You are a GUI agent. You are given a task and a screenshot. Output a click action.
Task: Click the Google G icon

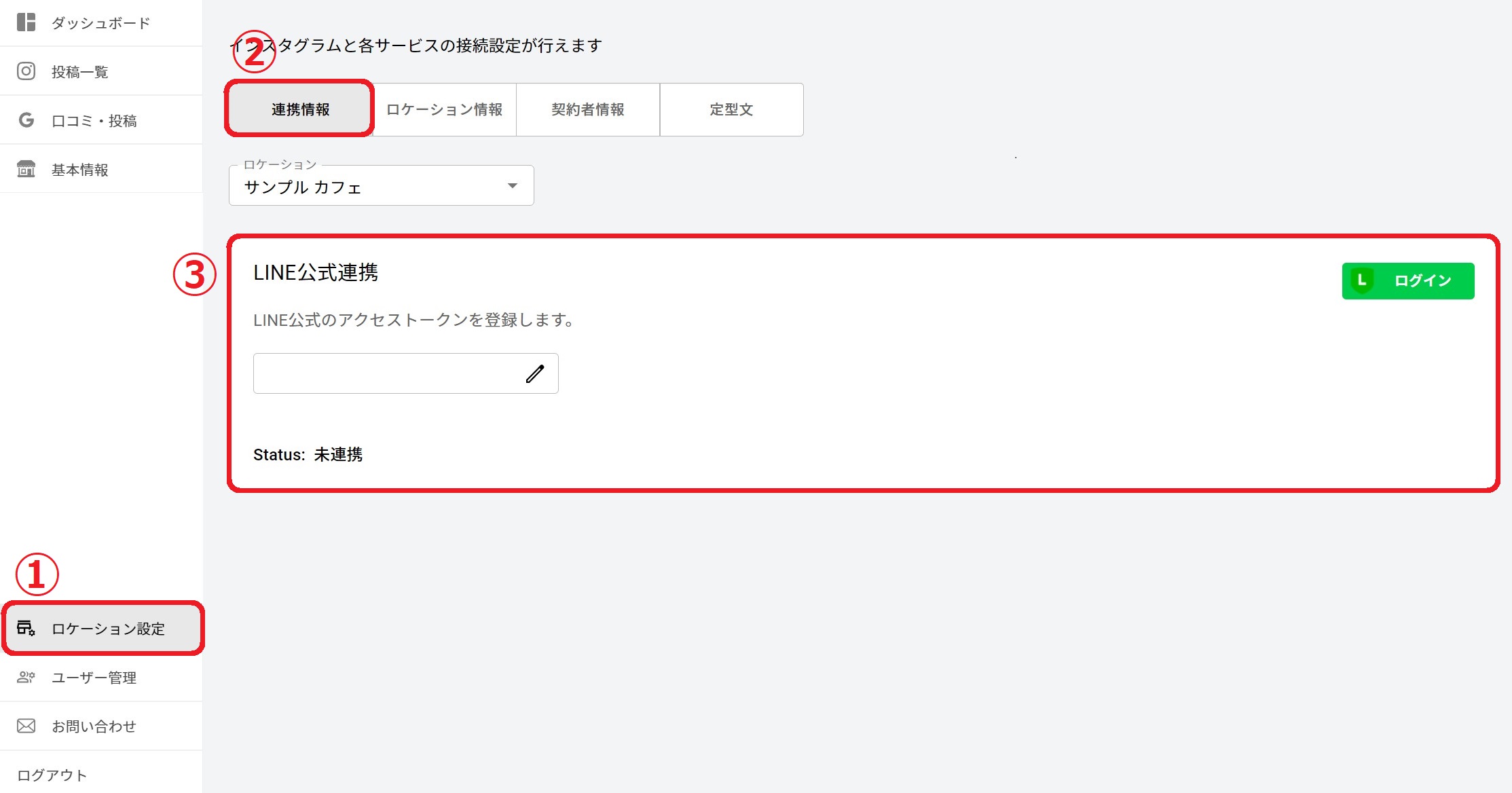coord(26,120)
